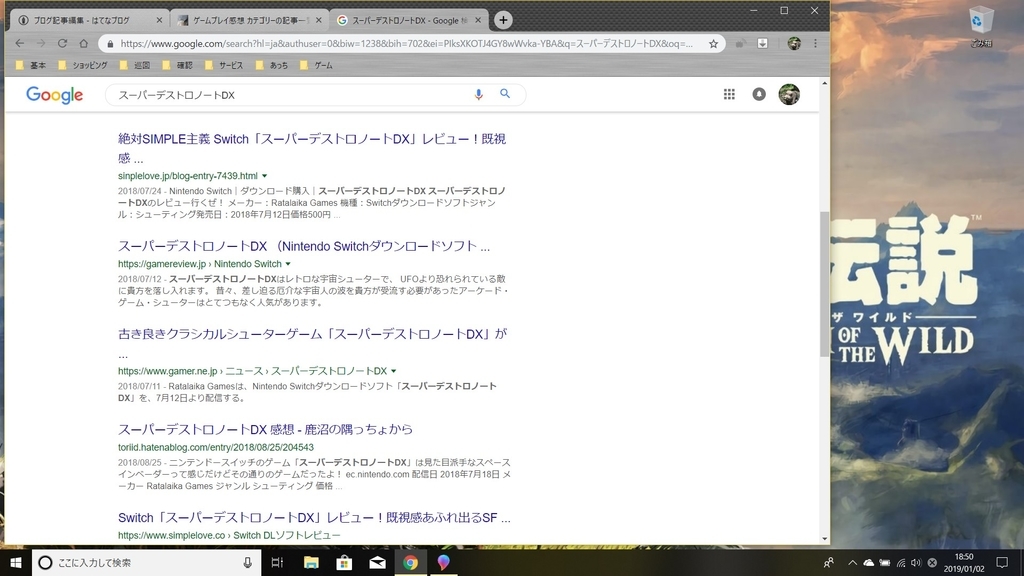Go to the Google logo homepage
Screen dimensions: 1024x576
55,95
